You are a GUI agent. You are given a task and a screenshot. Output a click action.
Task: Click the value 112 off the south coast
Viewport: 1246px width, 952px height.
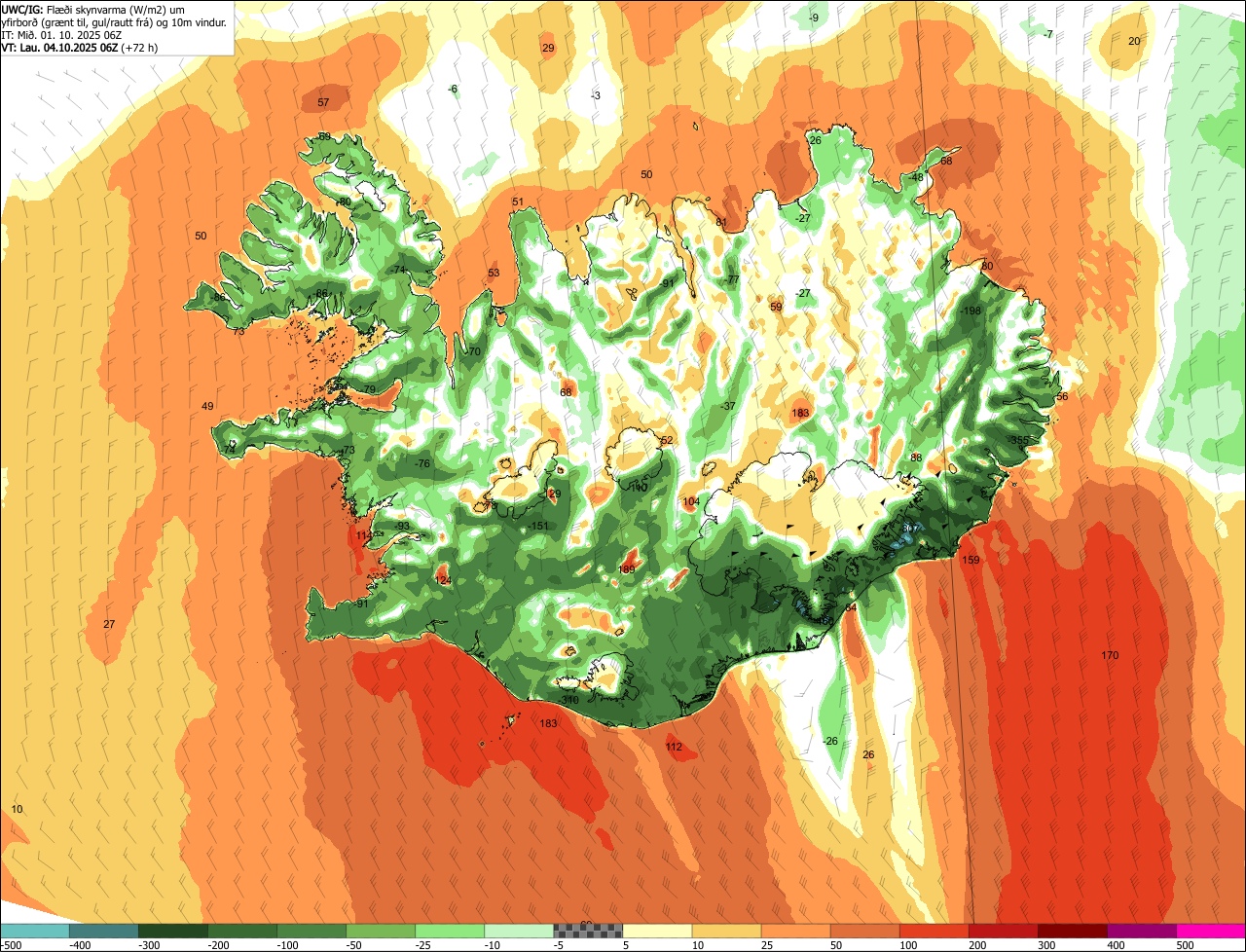(674, 747)
